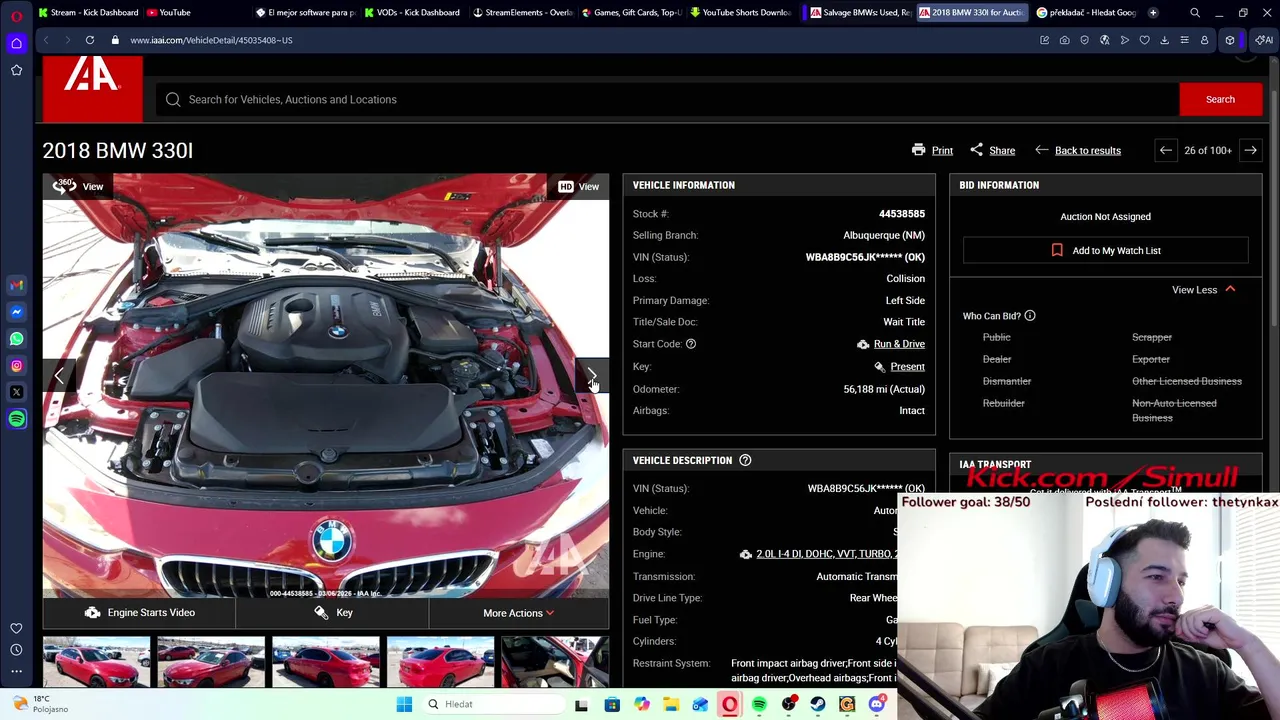Open Steam from the taskbar
1280x720 pixels.
818,704
